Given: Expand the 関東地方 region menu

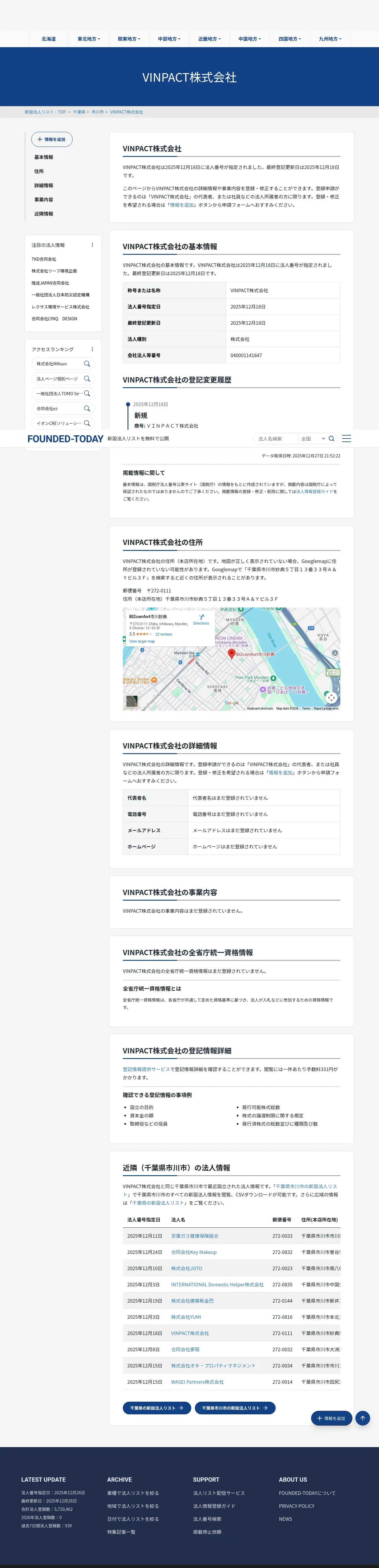Looking at the screenshot, I should [129, 39].
